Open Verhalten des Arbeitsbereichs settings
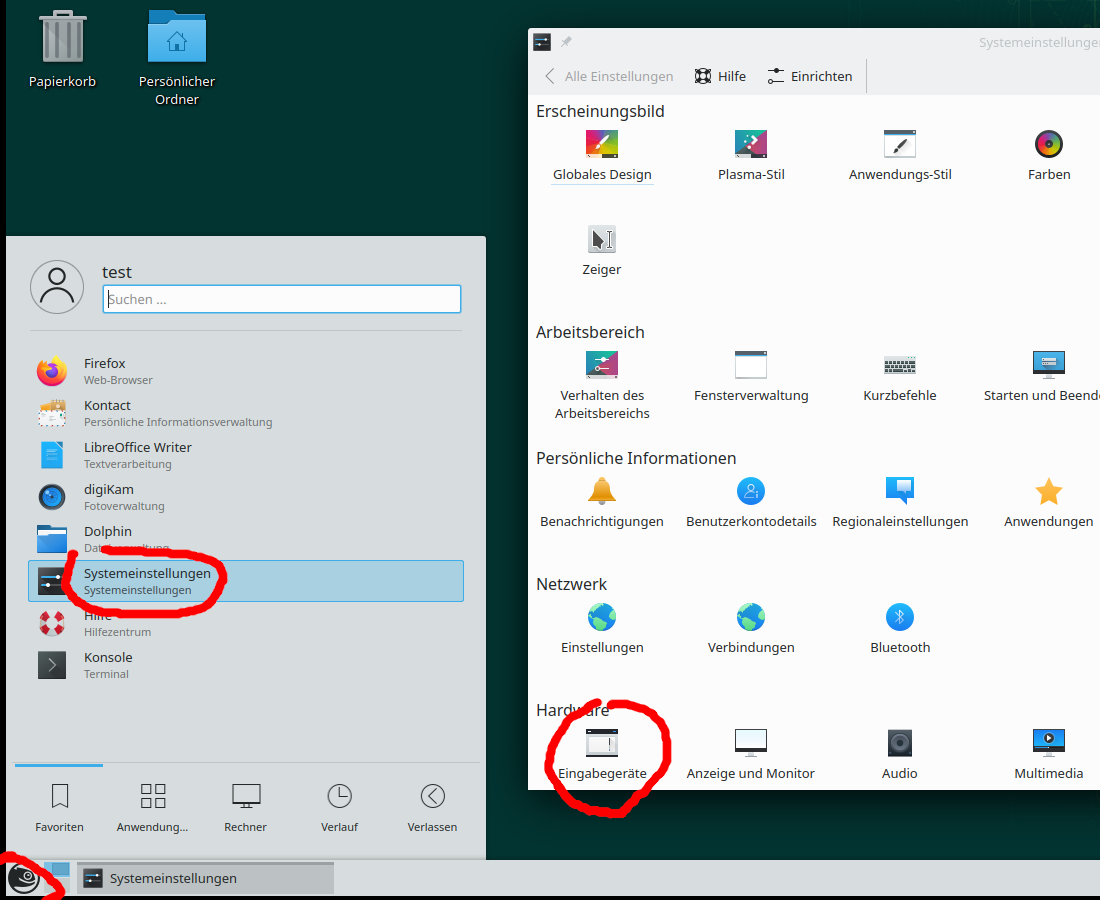 (602, 385)
